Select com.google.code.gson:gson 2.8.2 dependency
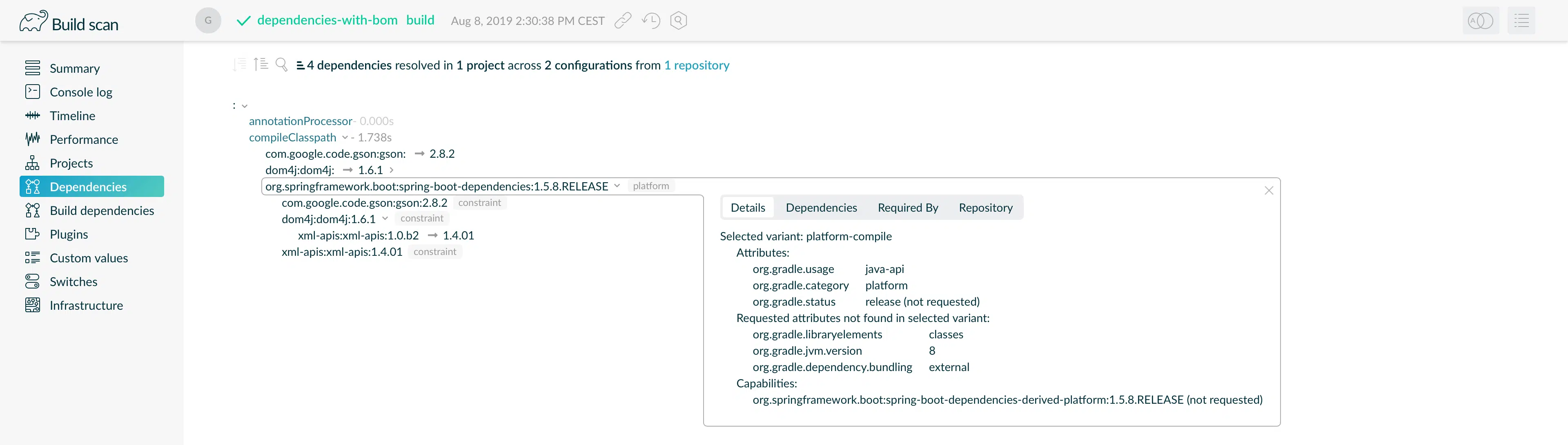The image size is (1568, 445). point(360,154)
